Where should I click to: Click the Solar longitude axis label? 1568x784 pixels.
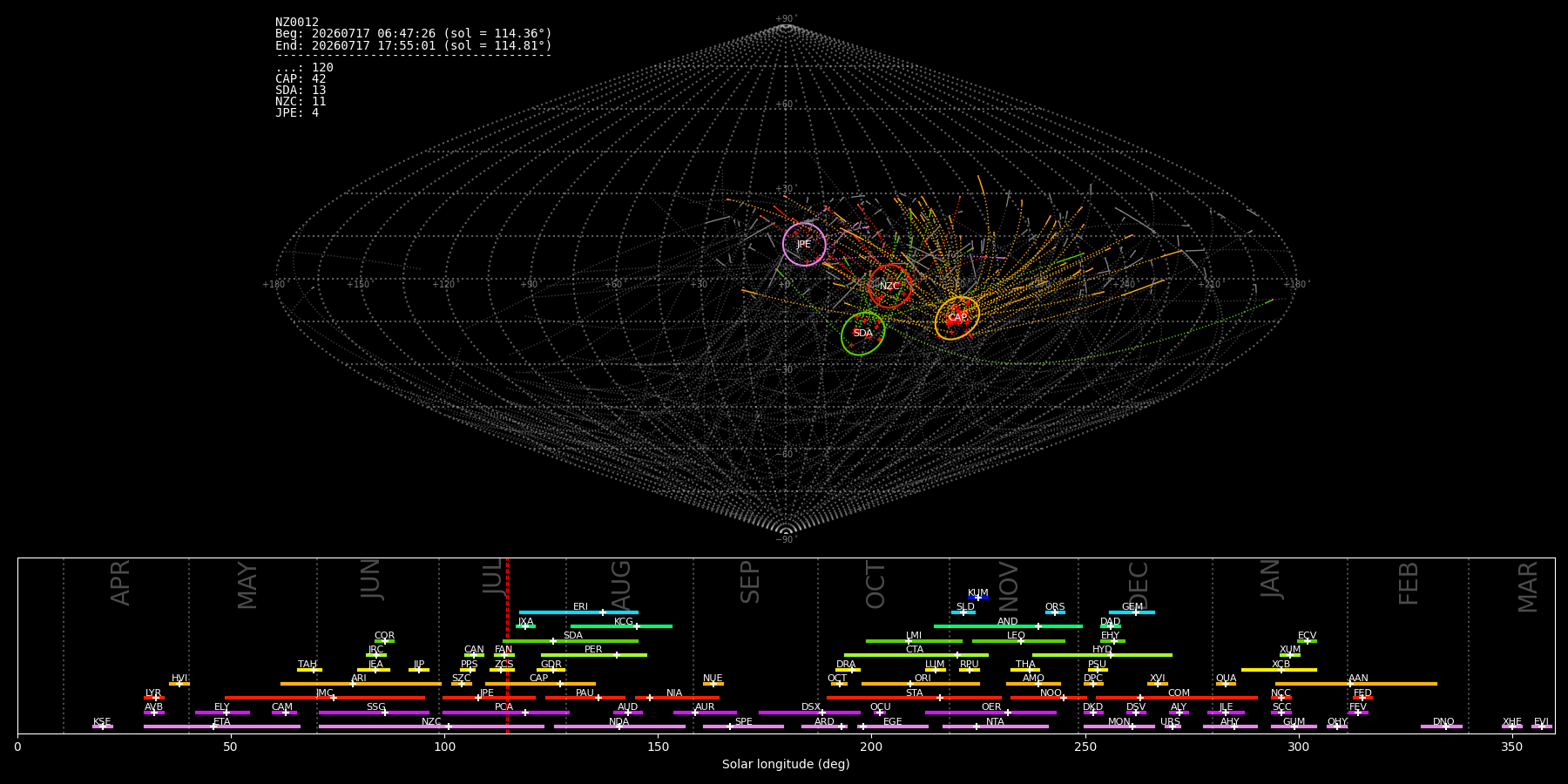pyautogui.click(x=786, y=765)
